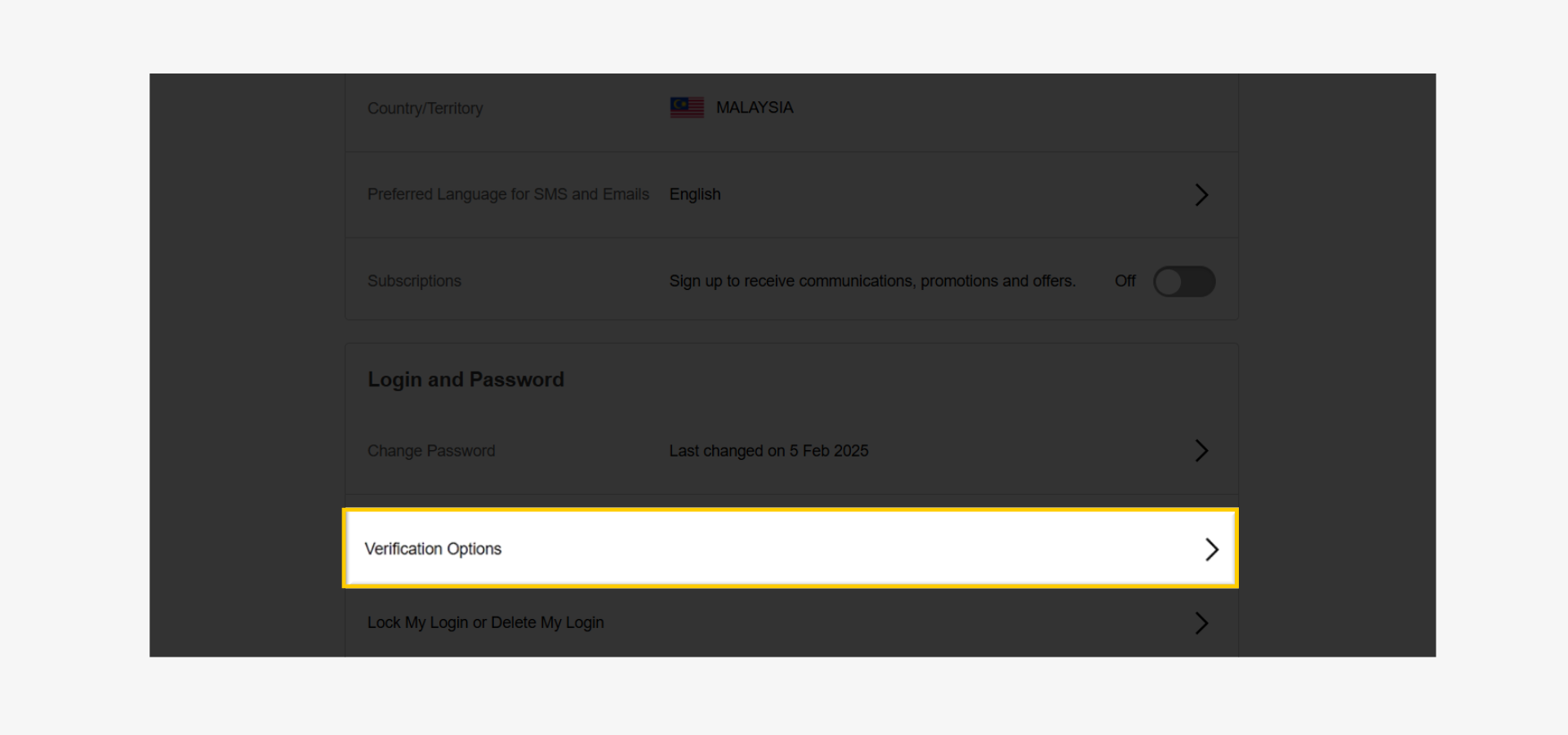Screen dimensions: 1568x735
Task: Click Last changed on 5 Feb 2025 text
Action: (x=768, y=451)
